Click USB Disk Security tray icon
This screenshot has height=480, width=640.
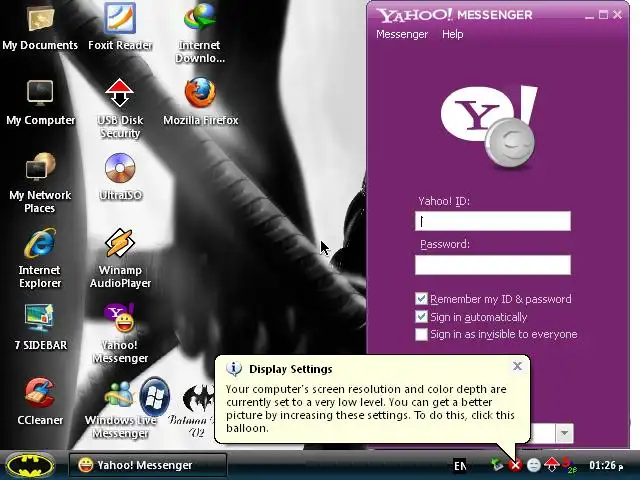552,464
